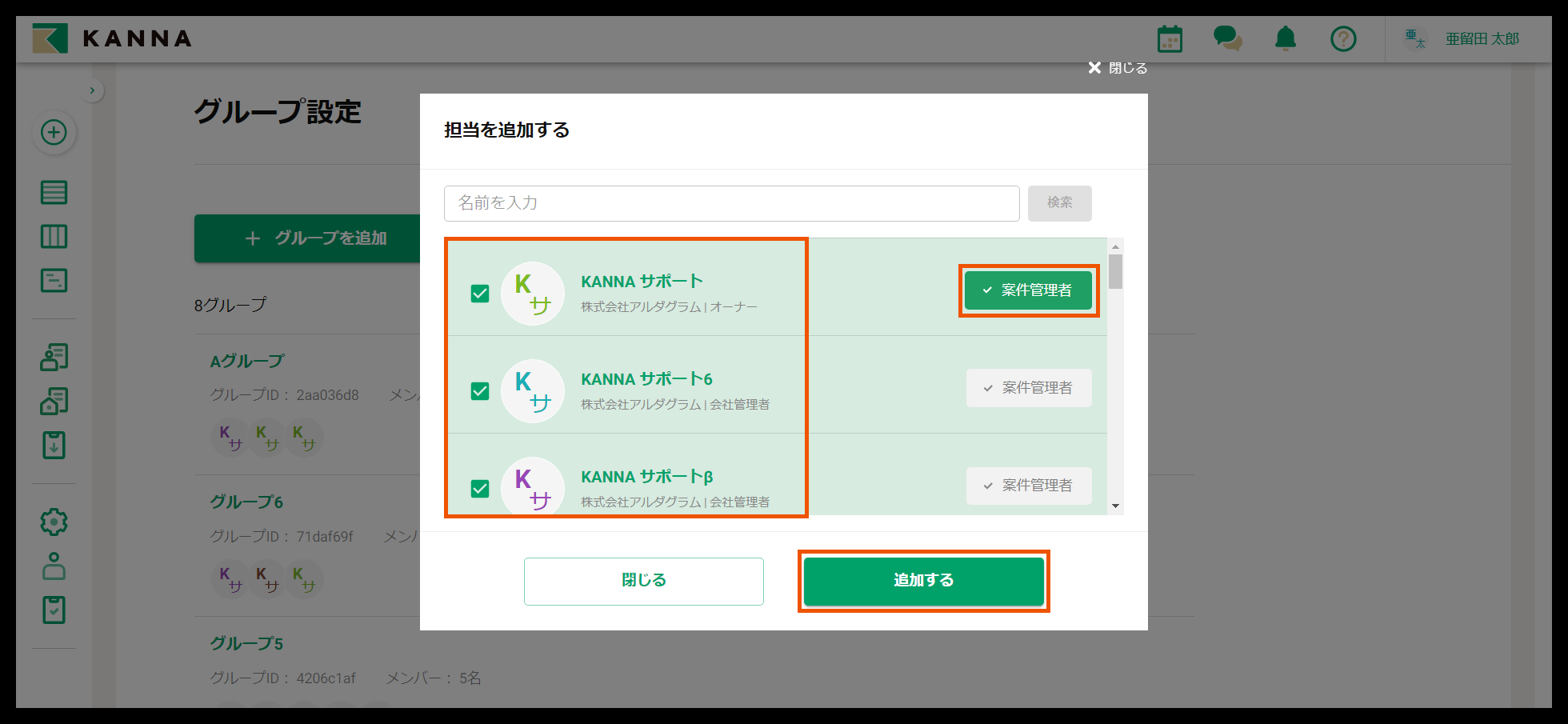Screen dimensions: 1568x724
Task: Expand the collapsed sidebar with the chevron
Action: (93, 90)
